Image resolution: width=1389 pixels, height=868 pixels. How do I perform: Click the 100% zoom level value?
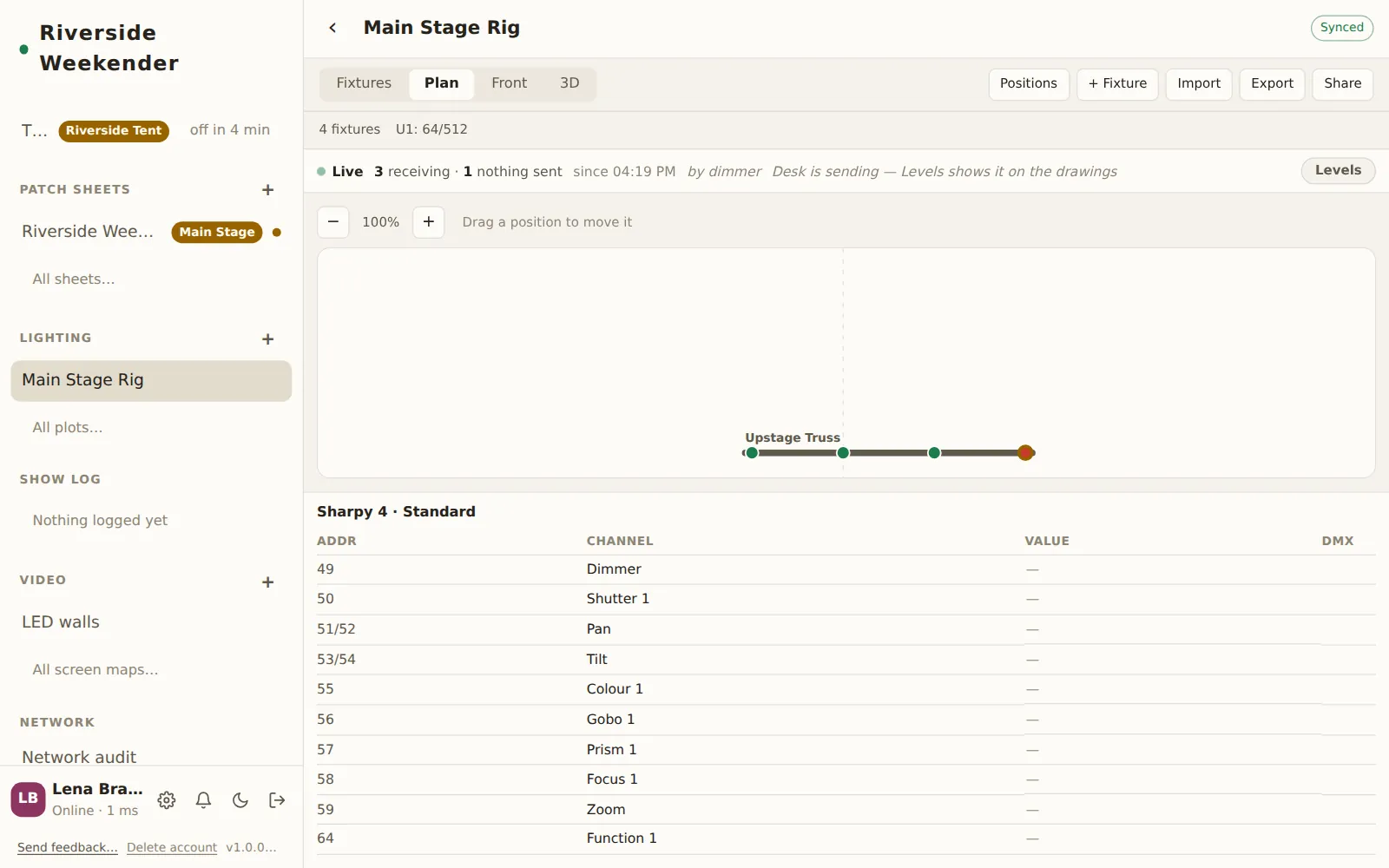380,222
